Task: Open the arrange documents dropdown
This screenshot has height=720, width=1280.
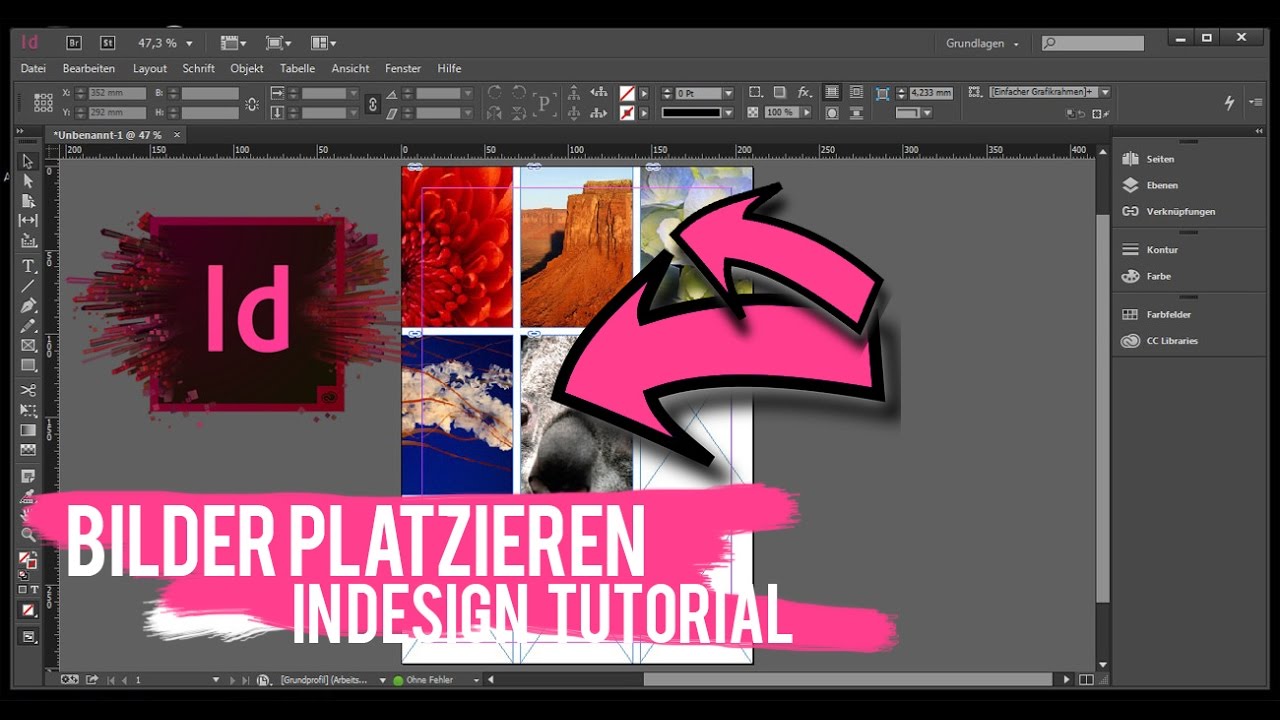Action: 323,43
